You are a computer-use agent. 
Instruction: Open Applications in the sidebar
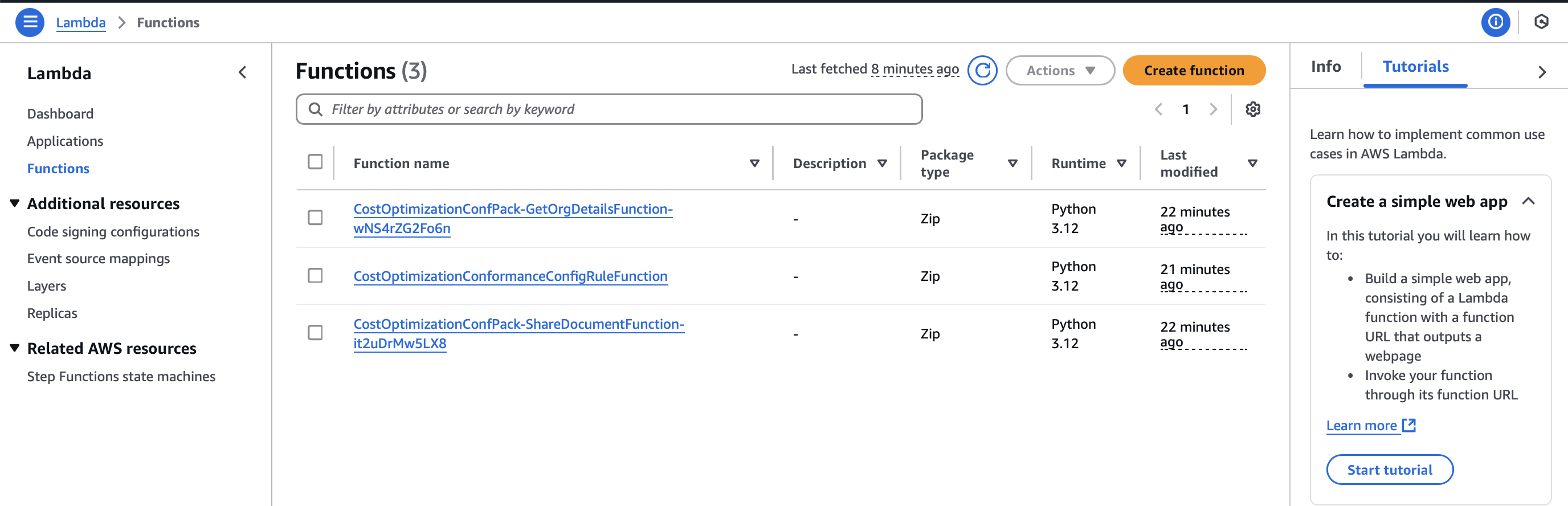(x=65, y=141)
